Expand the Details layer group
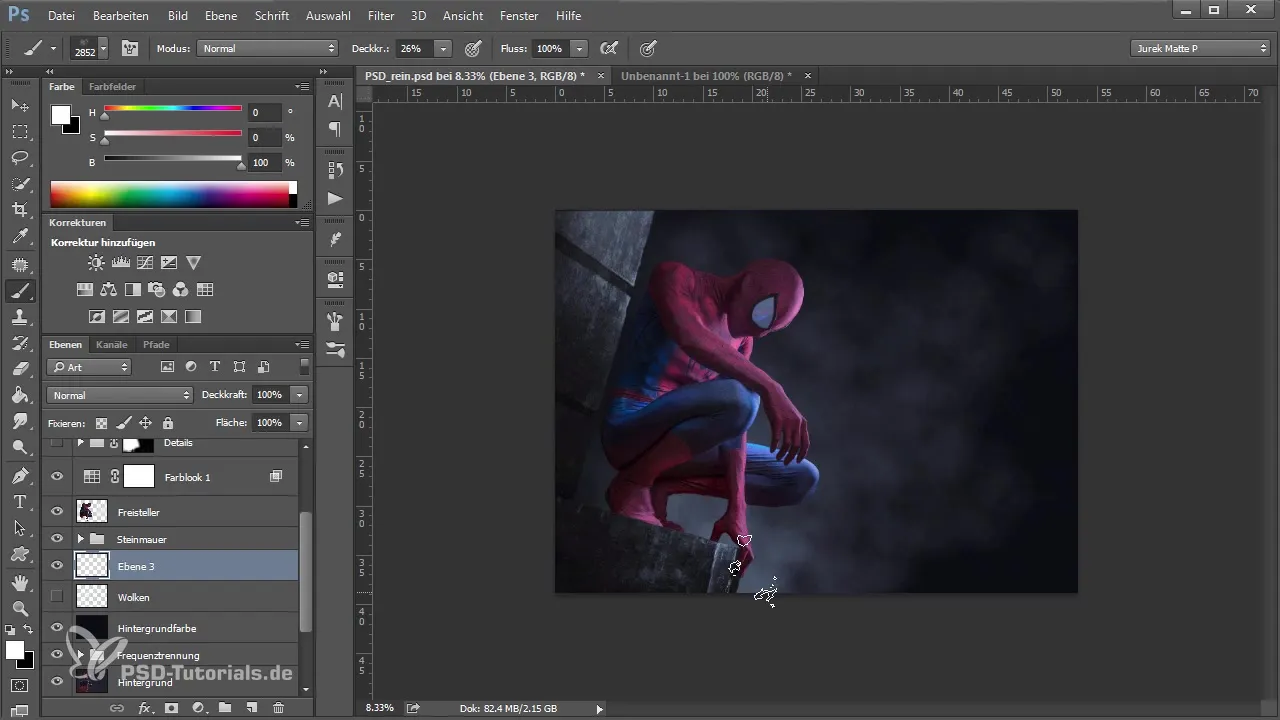The image size is (1280, 720). (x=81, y=442)
